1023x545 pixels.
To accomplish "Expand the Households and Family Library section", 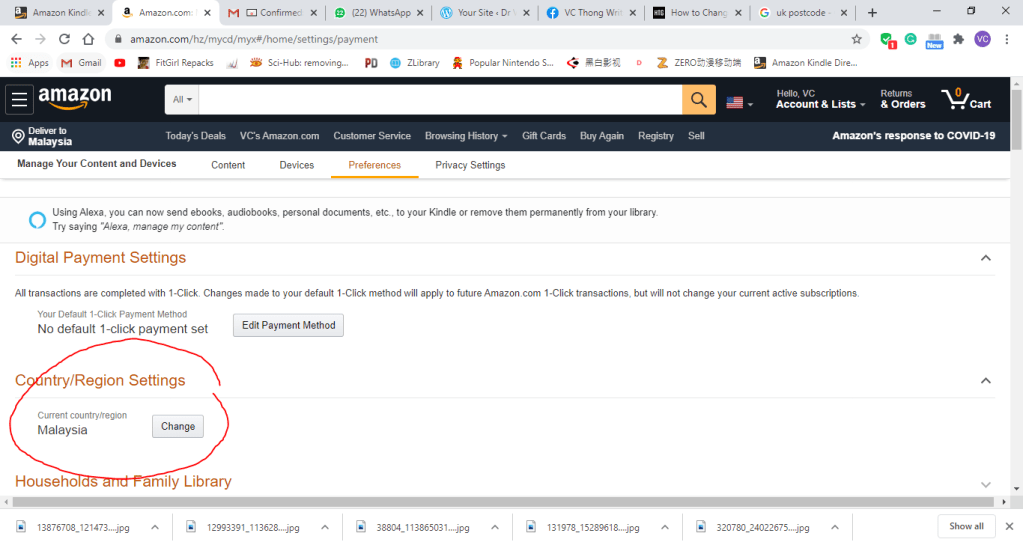I will coord(986,484).
